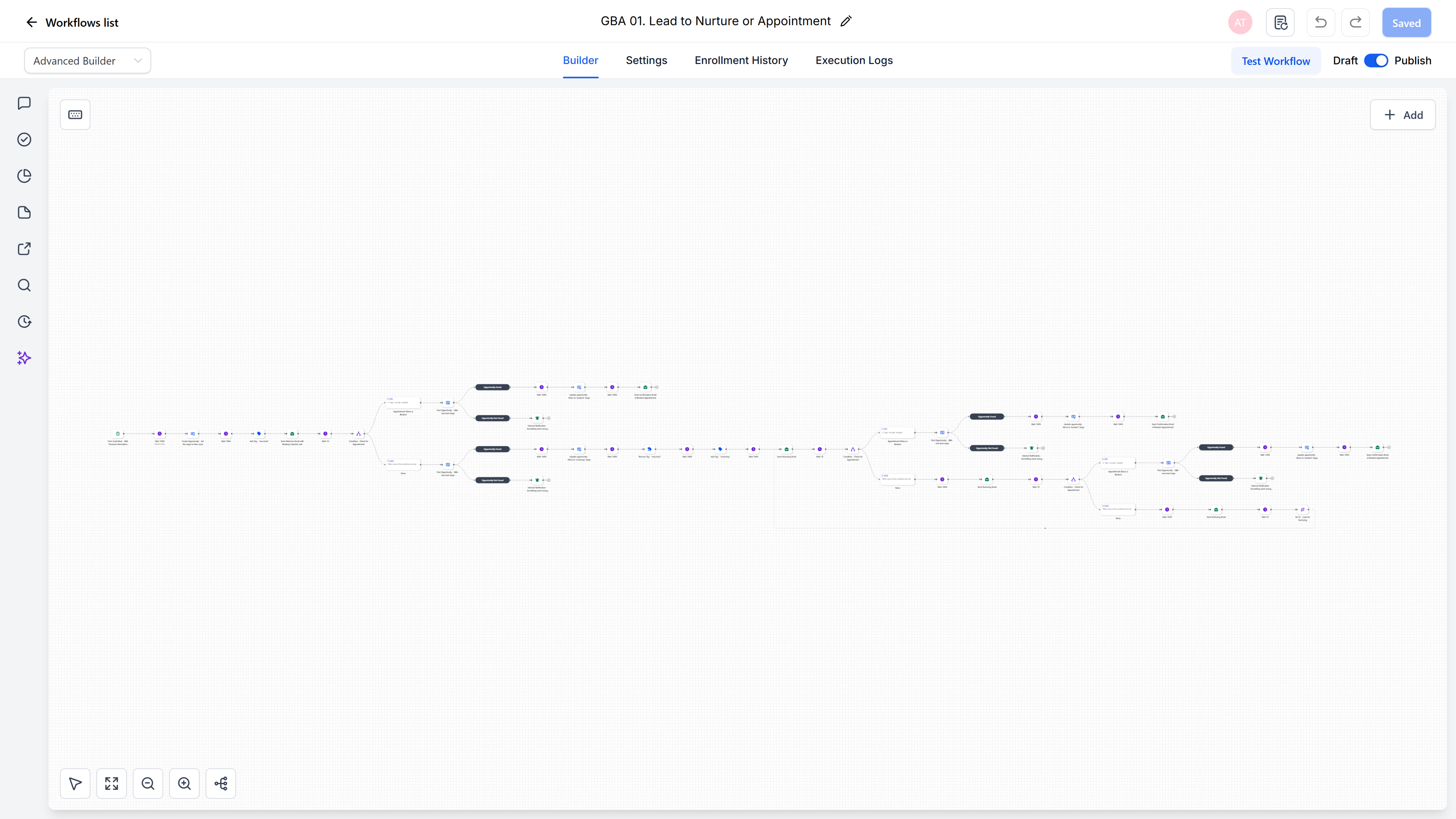Viewport: 1456px width, 819px height.
Task: Zoom out of the canvas
Action: click(148, 783)
